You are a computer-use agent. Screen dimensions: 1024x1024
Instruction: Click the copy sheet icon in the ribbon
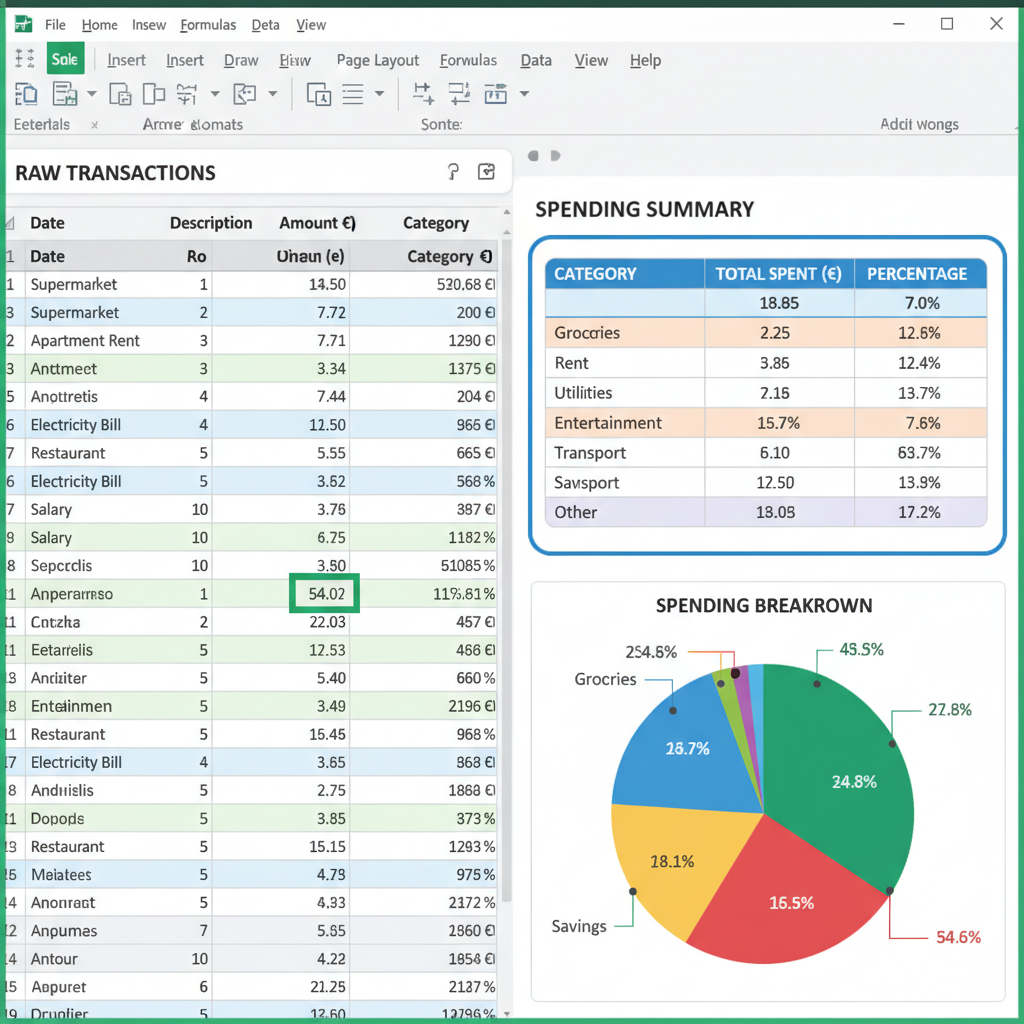pos(120,94)
